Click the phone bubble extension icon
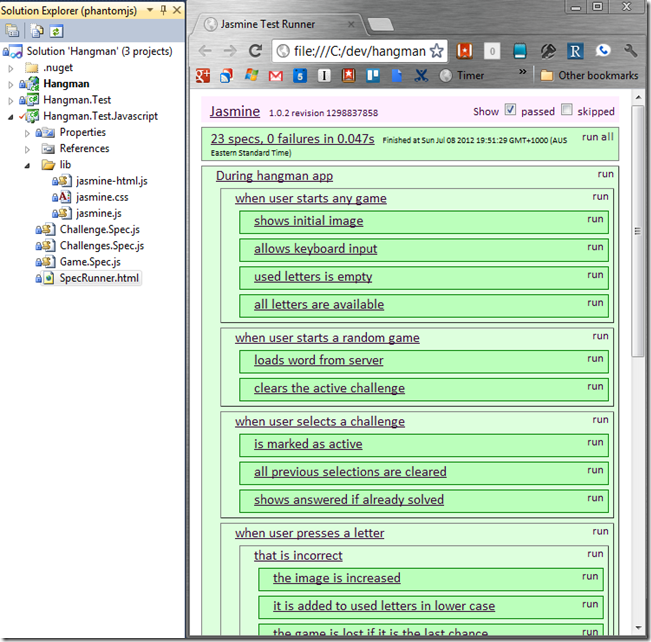Screen dimensions: 651x642 pos(603,51)
